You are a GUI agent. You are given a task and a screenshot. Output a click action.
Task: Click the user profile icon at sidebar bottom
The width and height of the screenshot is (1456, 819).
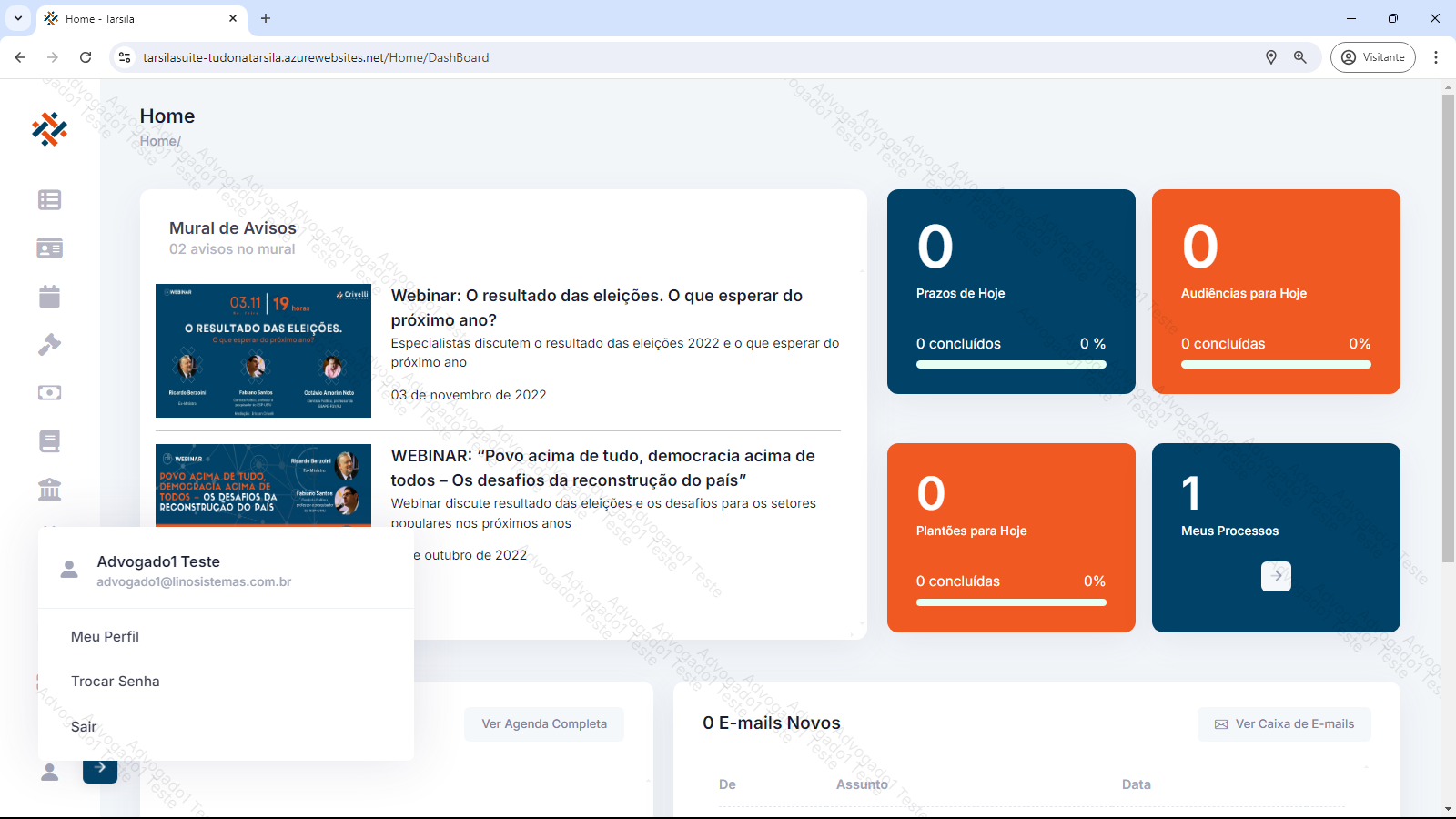[x=50, y=772]
